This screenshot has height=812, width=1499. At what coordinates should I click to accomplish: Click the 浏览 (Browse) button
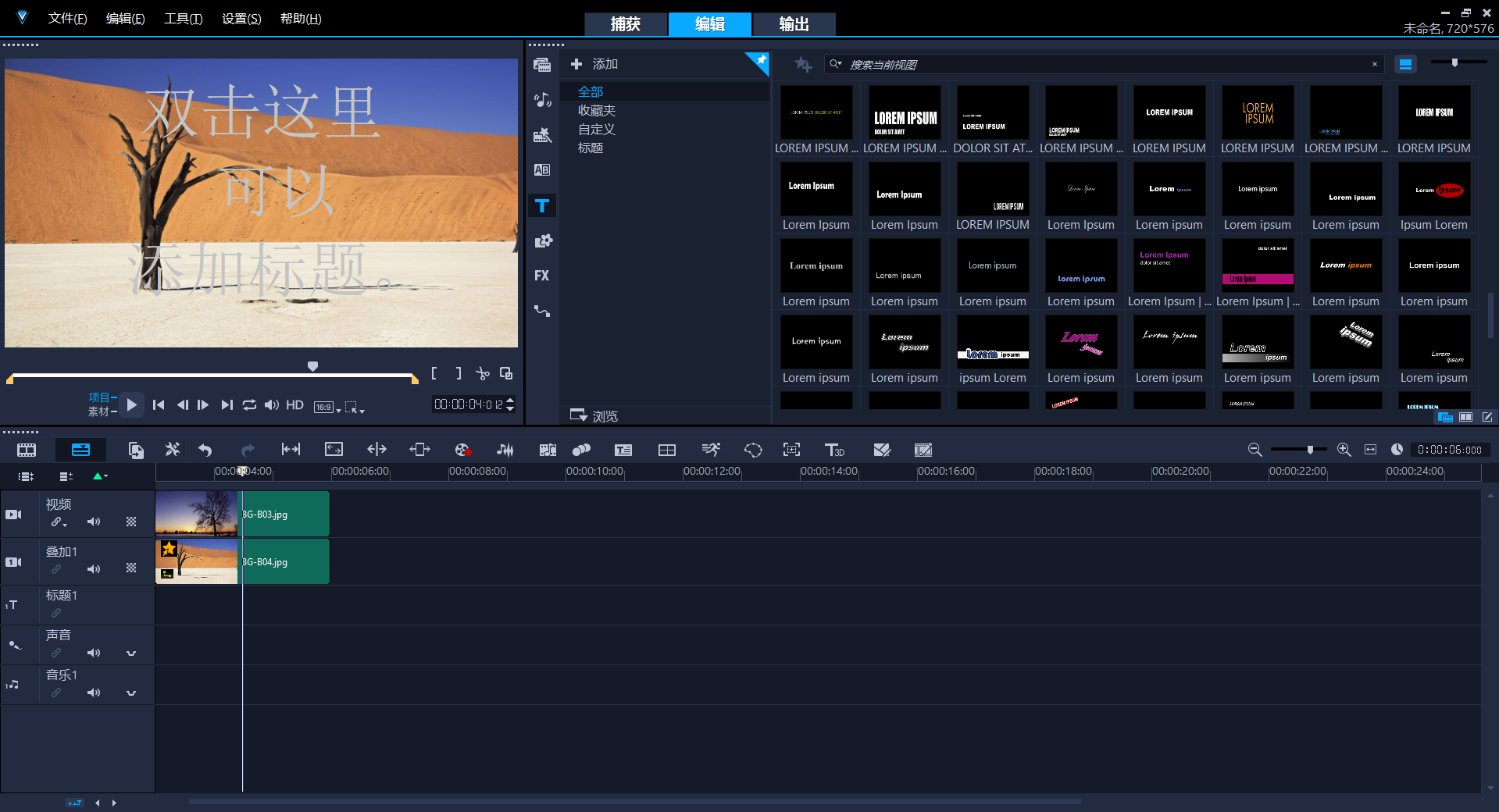594,415
